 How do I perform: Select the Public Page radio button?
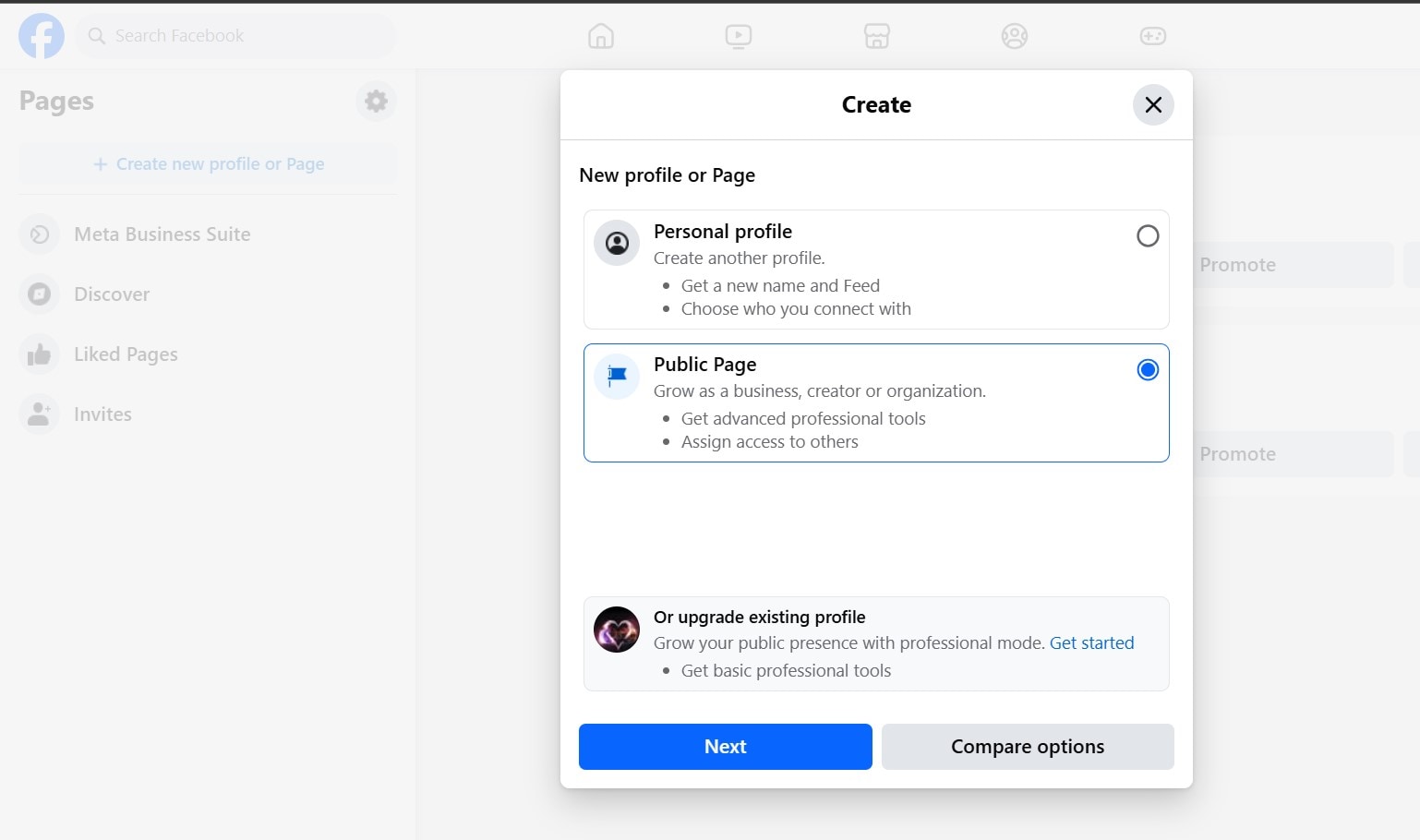point(1148,370)
